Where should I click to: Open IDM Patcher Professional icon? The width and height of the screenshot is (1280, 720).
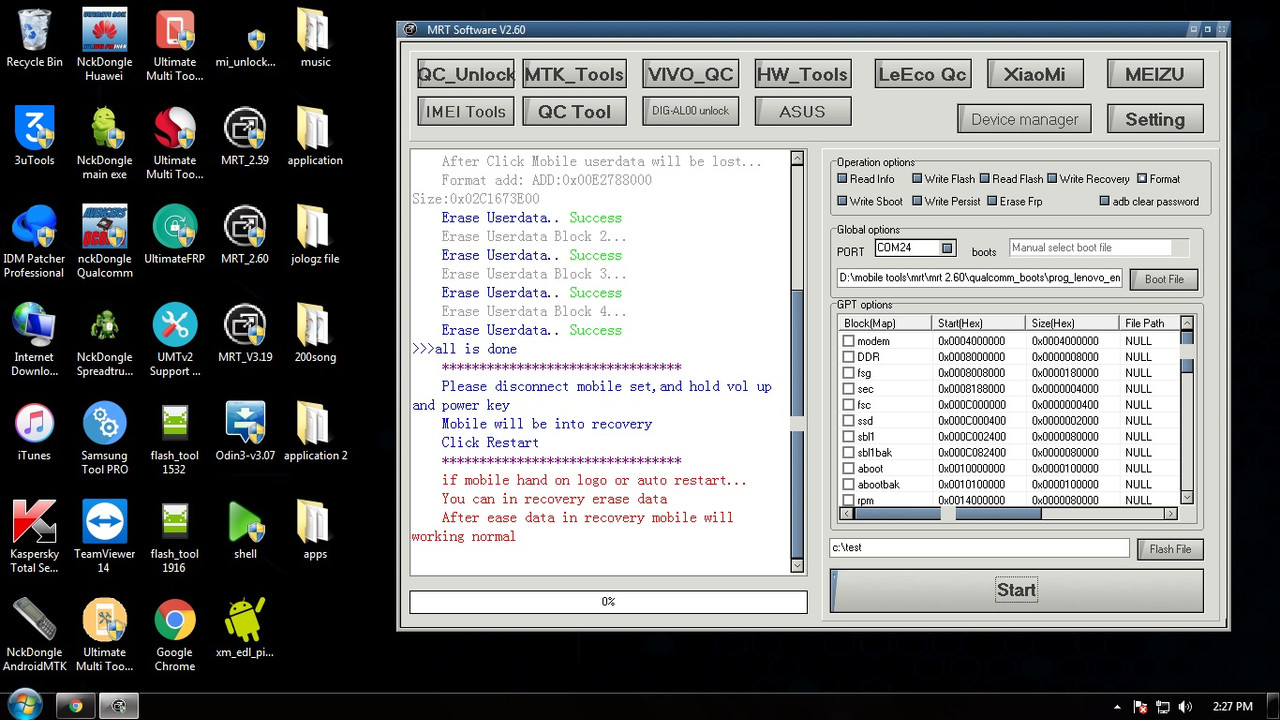point(34,243)
